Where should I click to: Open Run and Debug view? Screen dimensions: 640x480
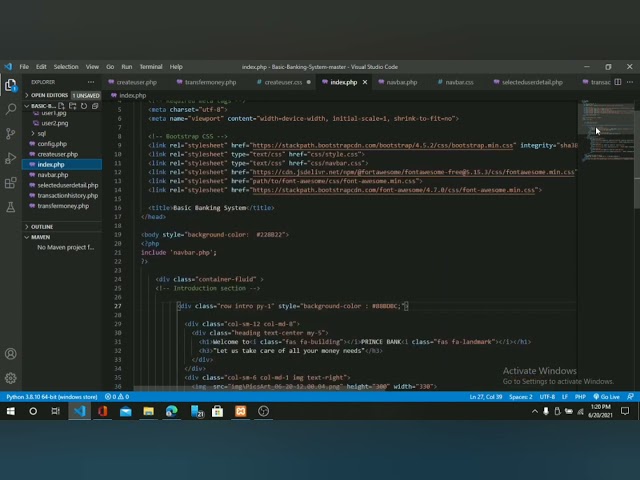11,158
